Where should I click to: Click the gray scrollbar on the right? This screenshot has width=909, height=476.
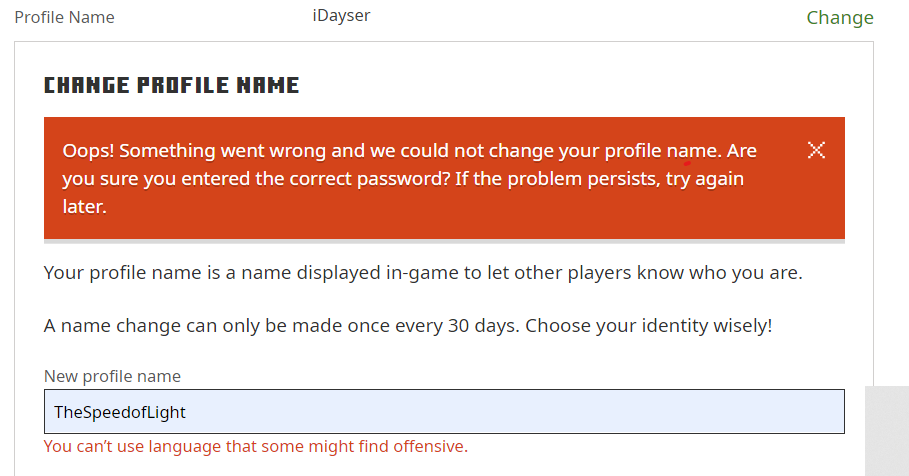(x=886, y=430)
